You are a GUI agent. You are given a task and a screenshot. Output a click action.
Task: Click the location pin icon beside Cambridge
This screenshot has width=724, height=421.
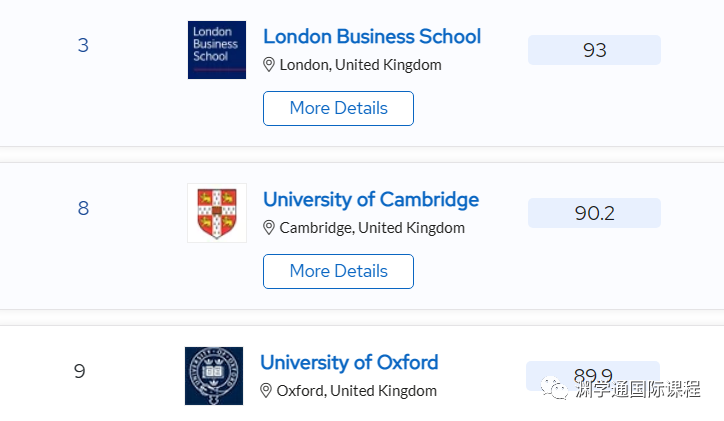pyautogui.click(x=269, y=228)
